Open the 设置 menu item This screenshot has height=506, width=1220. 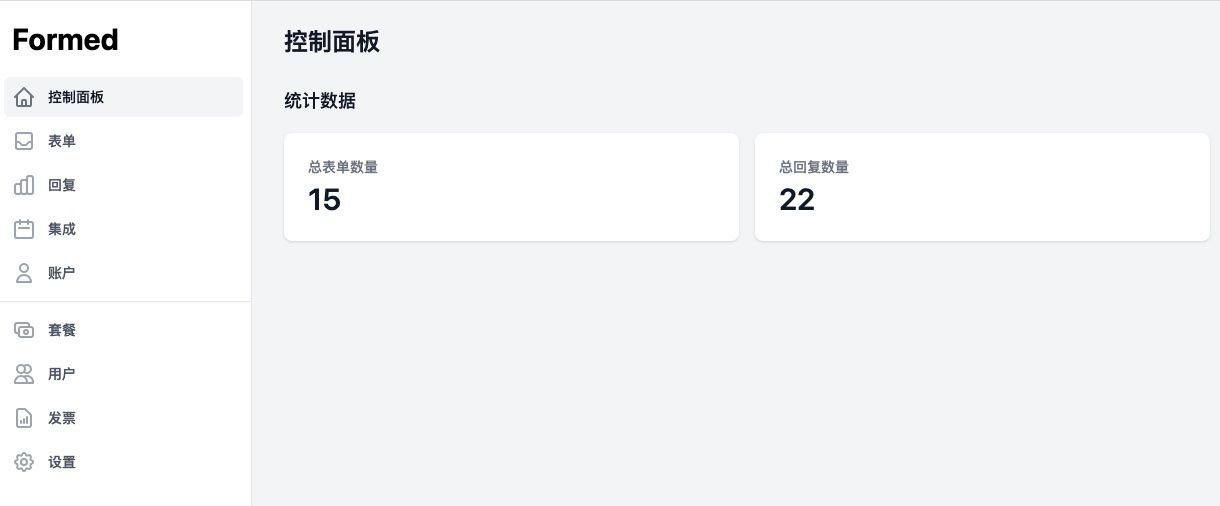62,463
